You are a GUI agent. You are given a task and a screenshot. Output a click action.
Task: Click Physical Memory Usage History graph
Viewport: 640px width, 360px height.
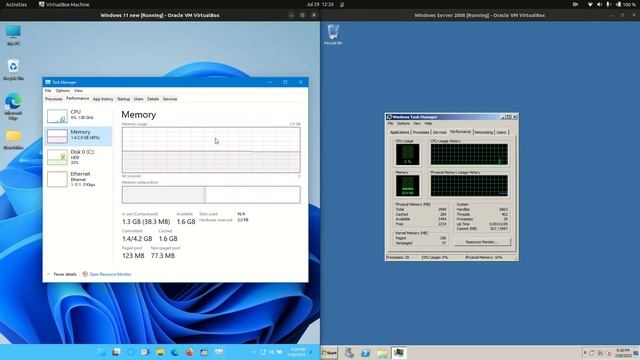[469, 186]
